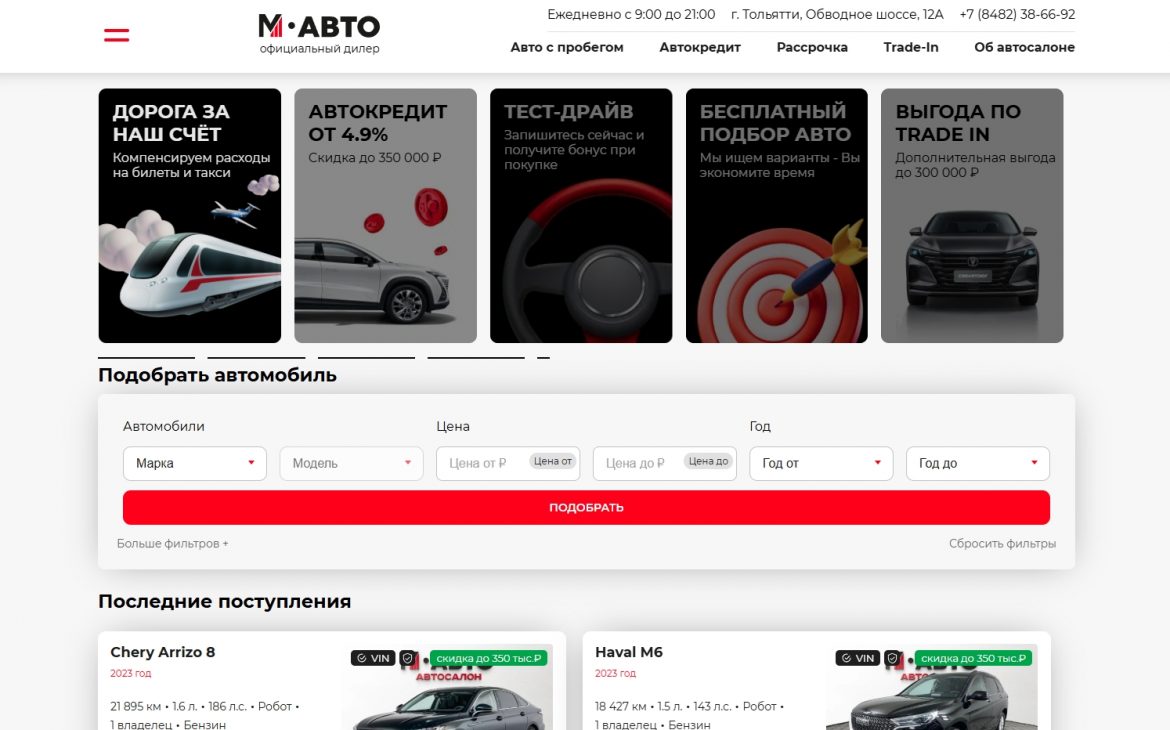
Task: Open Об автосалоне page
Action: (x=1024, y=47)
